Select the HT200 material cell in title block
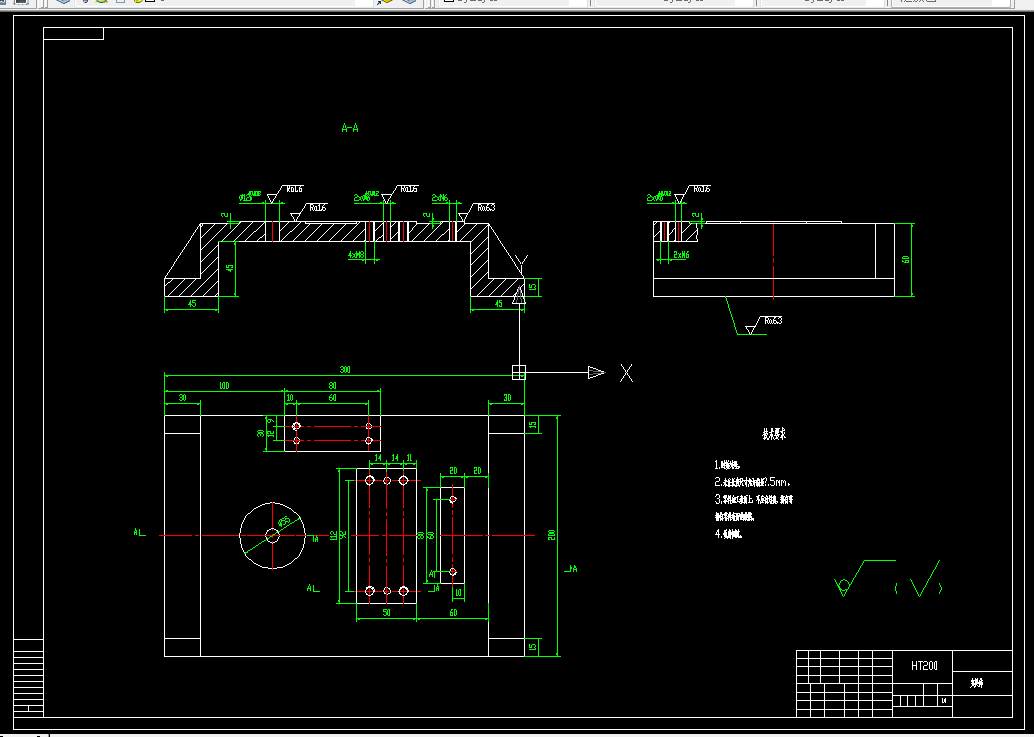This screenshot has width=1034, height=737. pos(924,666)
